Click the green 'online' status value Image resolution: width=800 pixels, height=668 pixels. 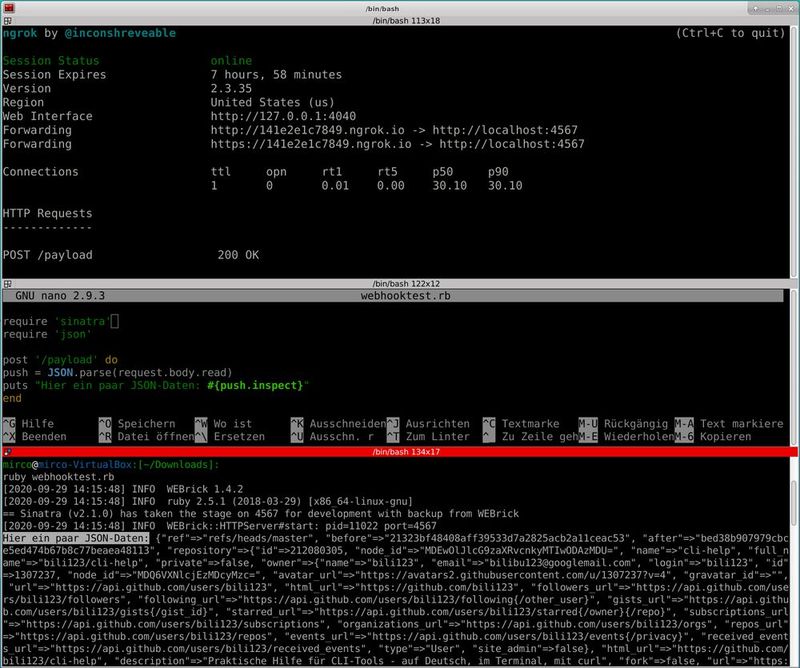click(231, 61)
